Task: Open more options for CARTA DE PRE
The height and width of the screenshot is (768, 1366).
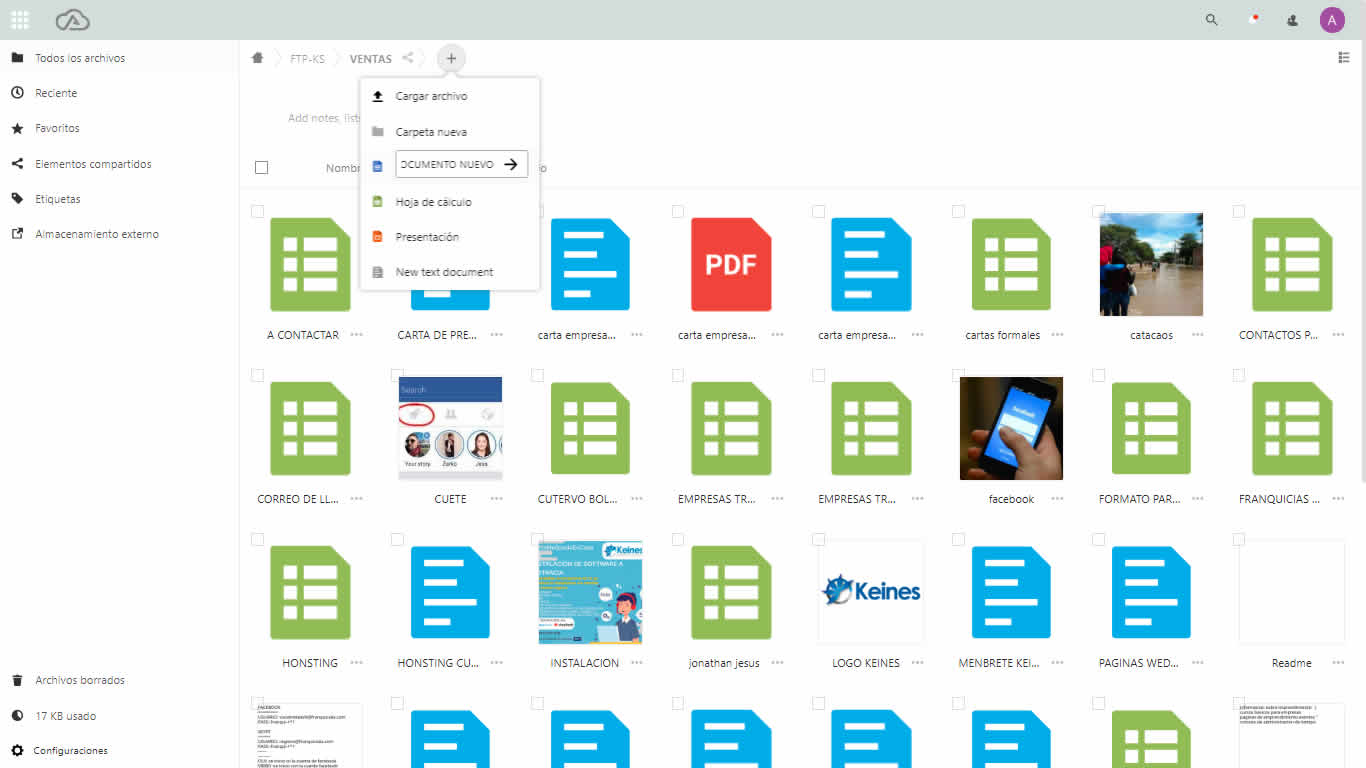Action: 497,335
